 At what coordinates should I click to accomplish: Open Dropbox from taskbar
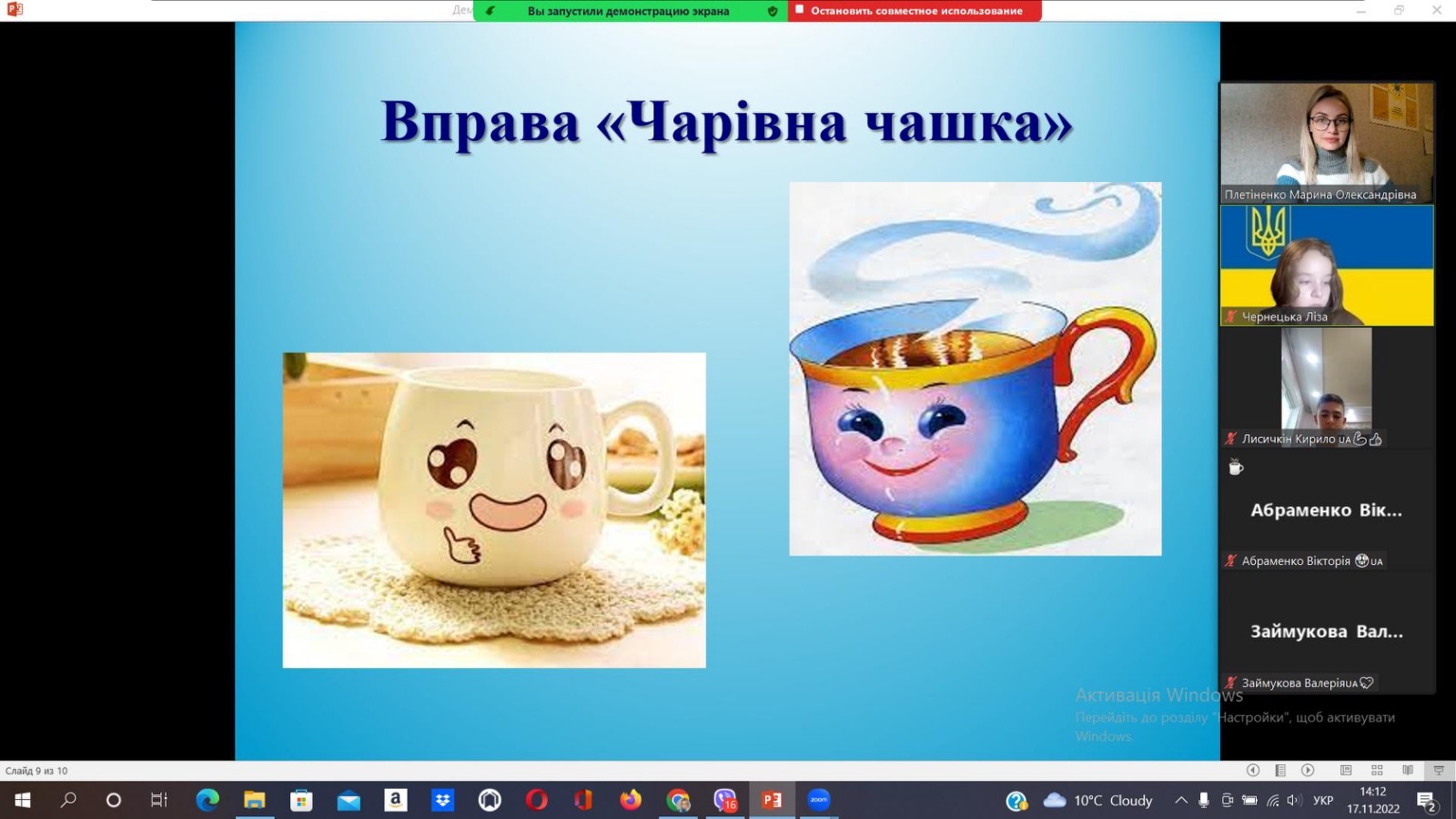click(x=442, y=800)
